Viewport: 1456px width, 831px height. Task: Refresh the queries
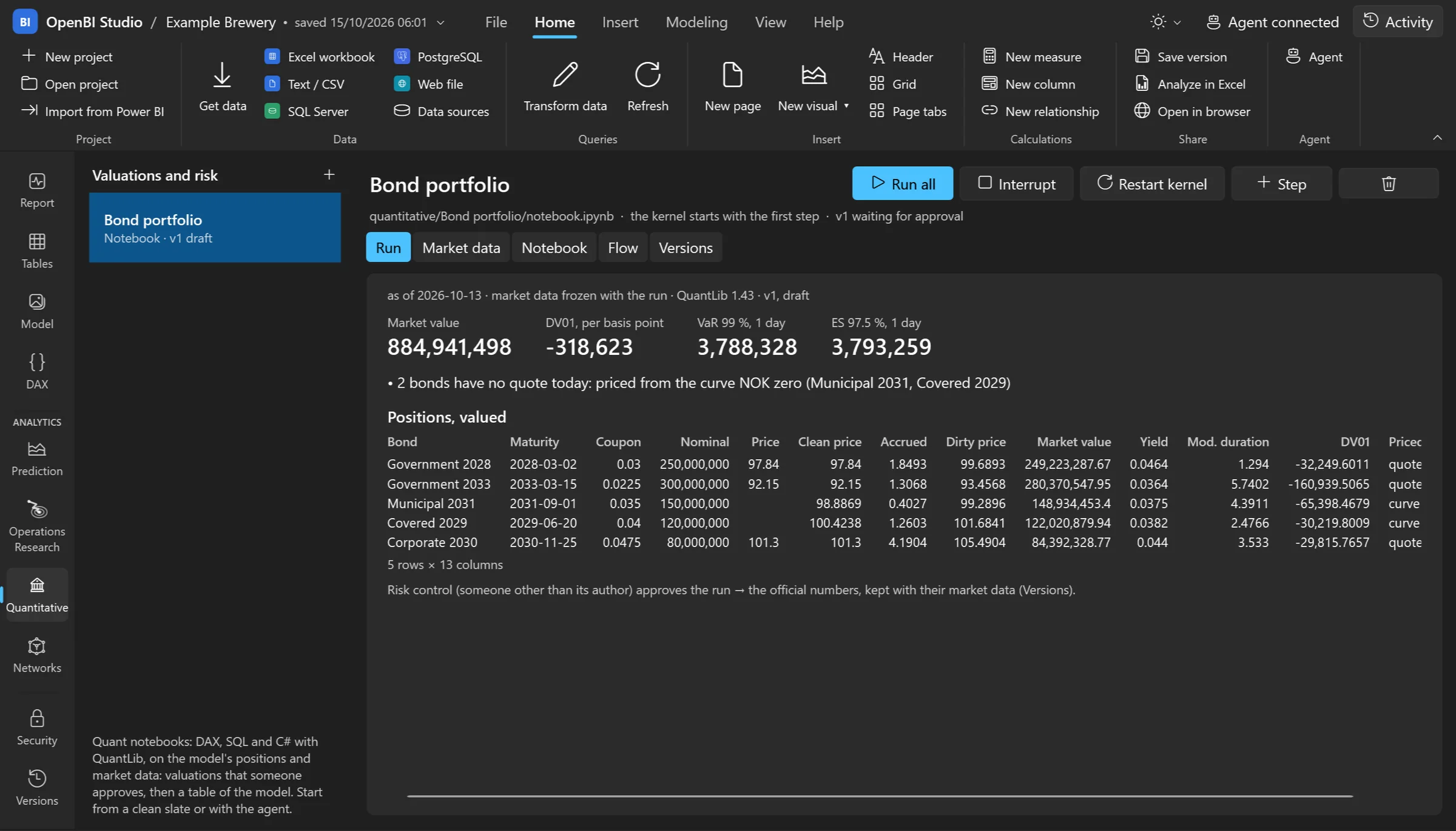(647, 87)
